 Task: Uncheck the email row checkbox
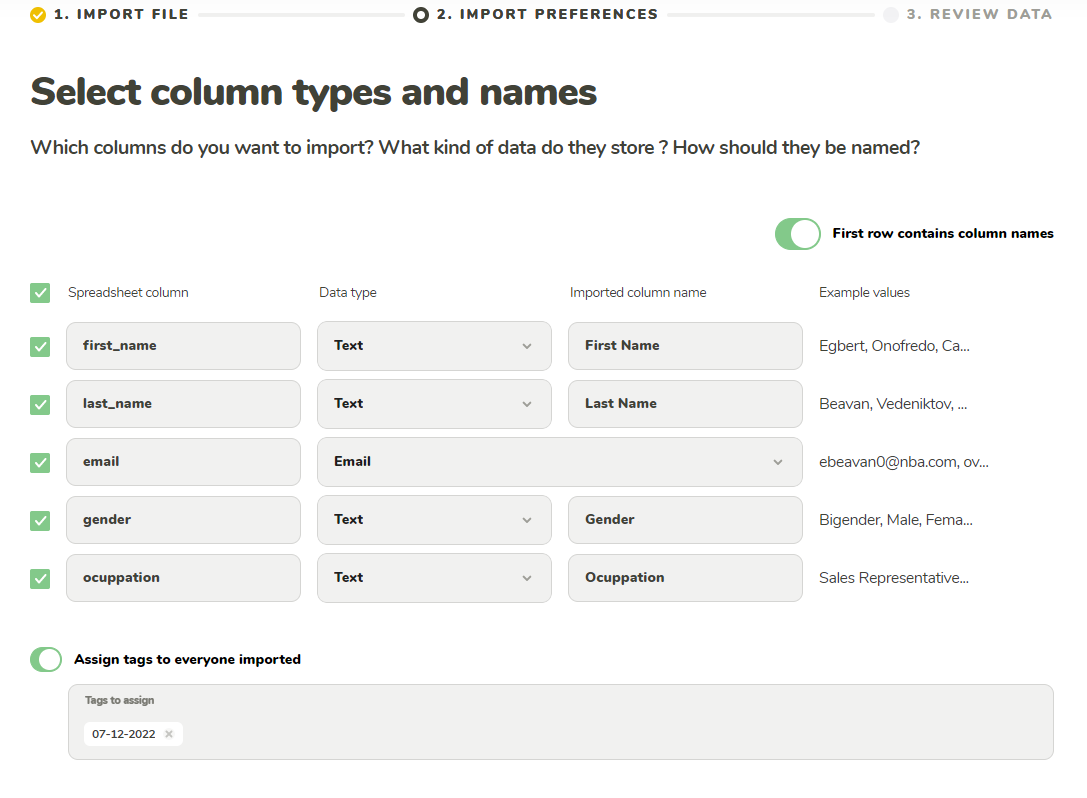click(x=40, y=462)
